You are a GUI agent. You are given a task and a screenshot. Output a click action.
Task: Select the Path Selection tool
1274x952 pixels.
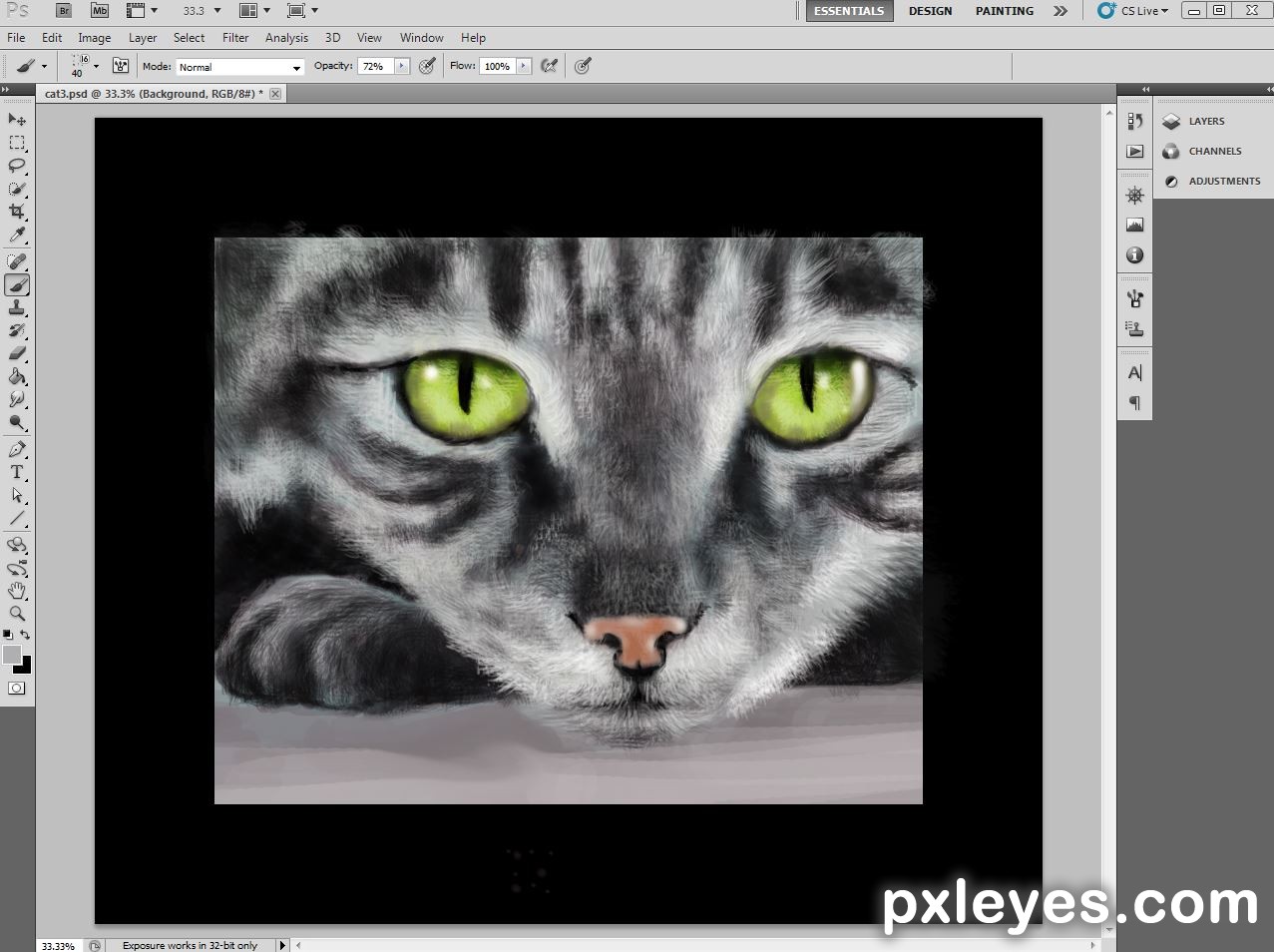click(17, 495)
